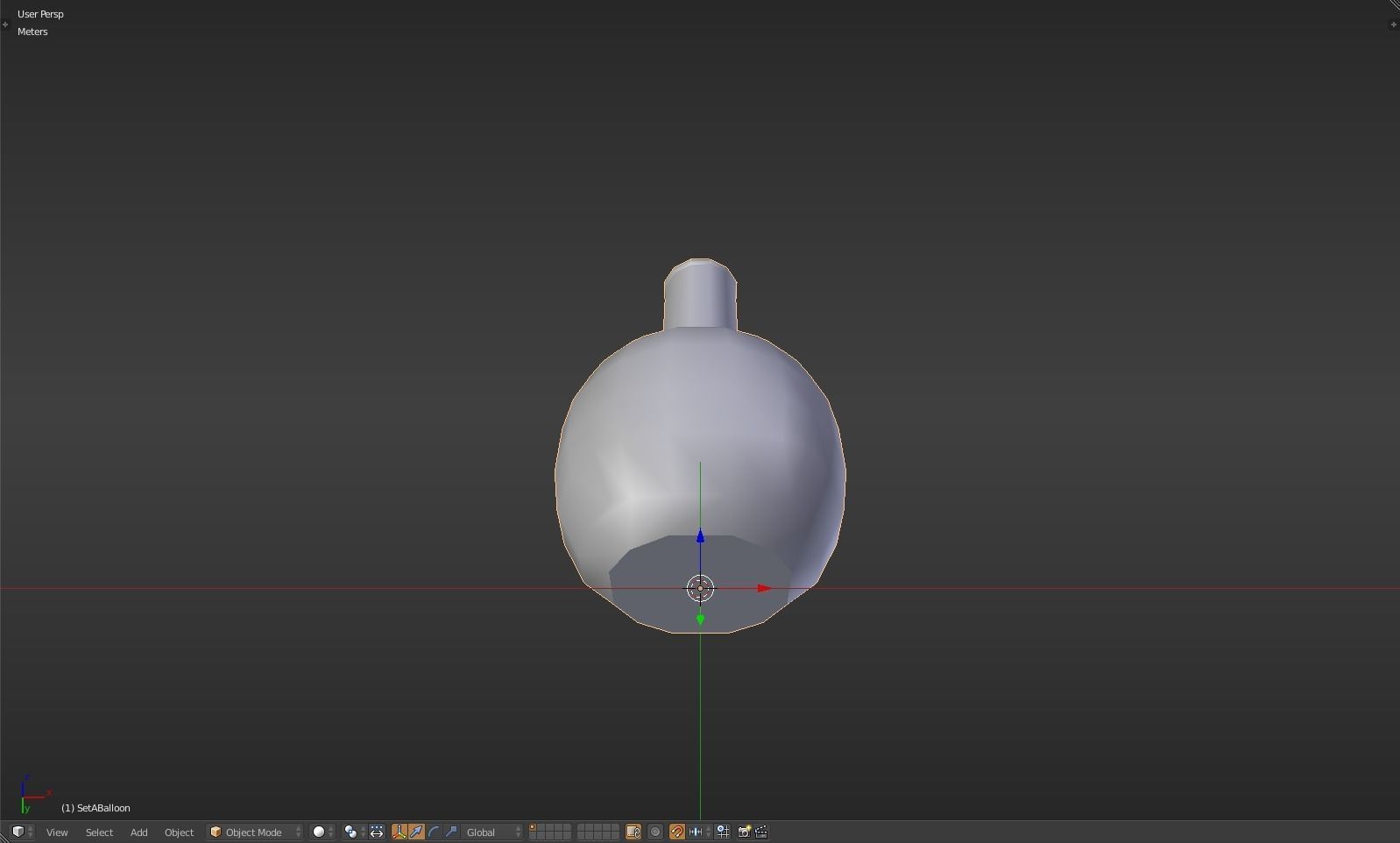Expand the properties panel plus icon at right edge
The image size is (1400, 843).
1394,25
